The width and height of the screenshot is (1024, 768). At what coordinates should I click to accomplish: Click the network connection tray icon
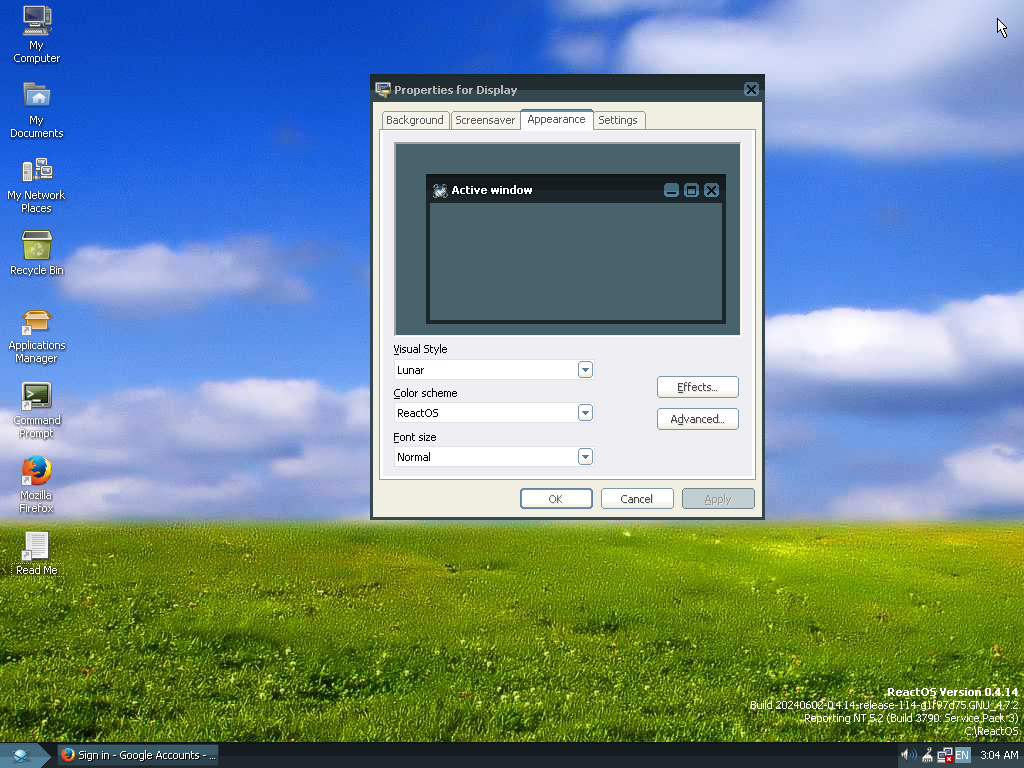tap(944, 755)
